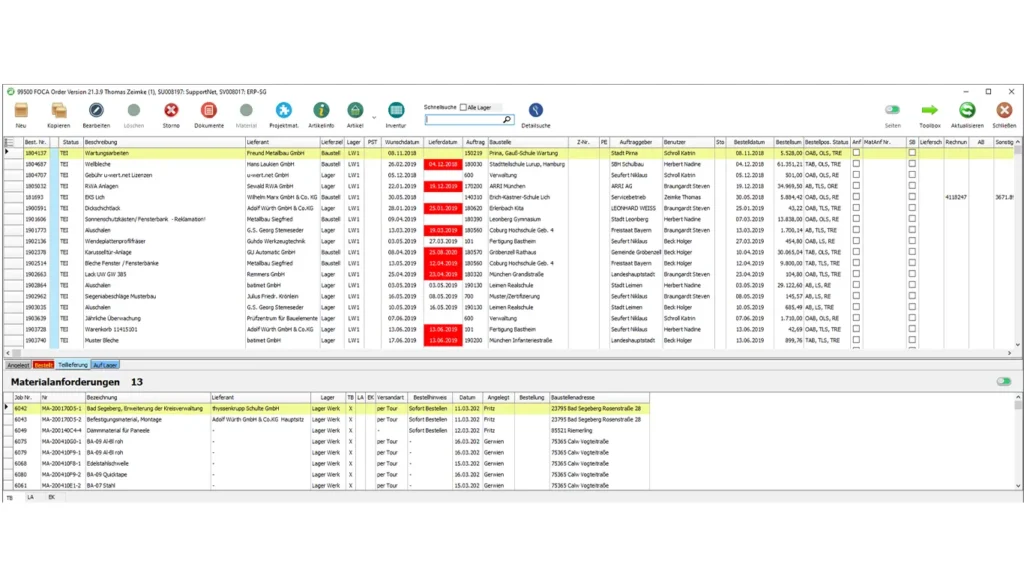Toggle the switch beside Materialanforderungen heading

[x=1003, y=381]
